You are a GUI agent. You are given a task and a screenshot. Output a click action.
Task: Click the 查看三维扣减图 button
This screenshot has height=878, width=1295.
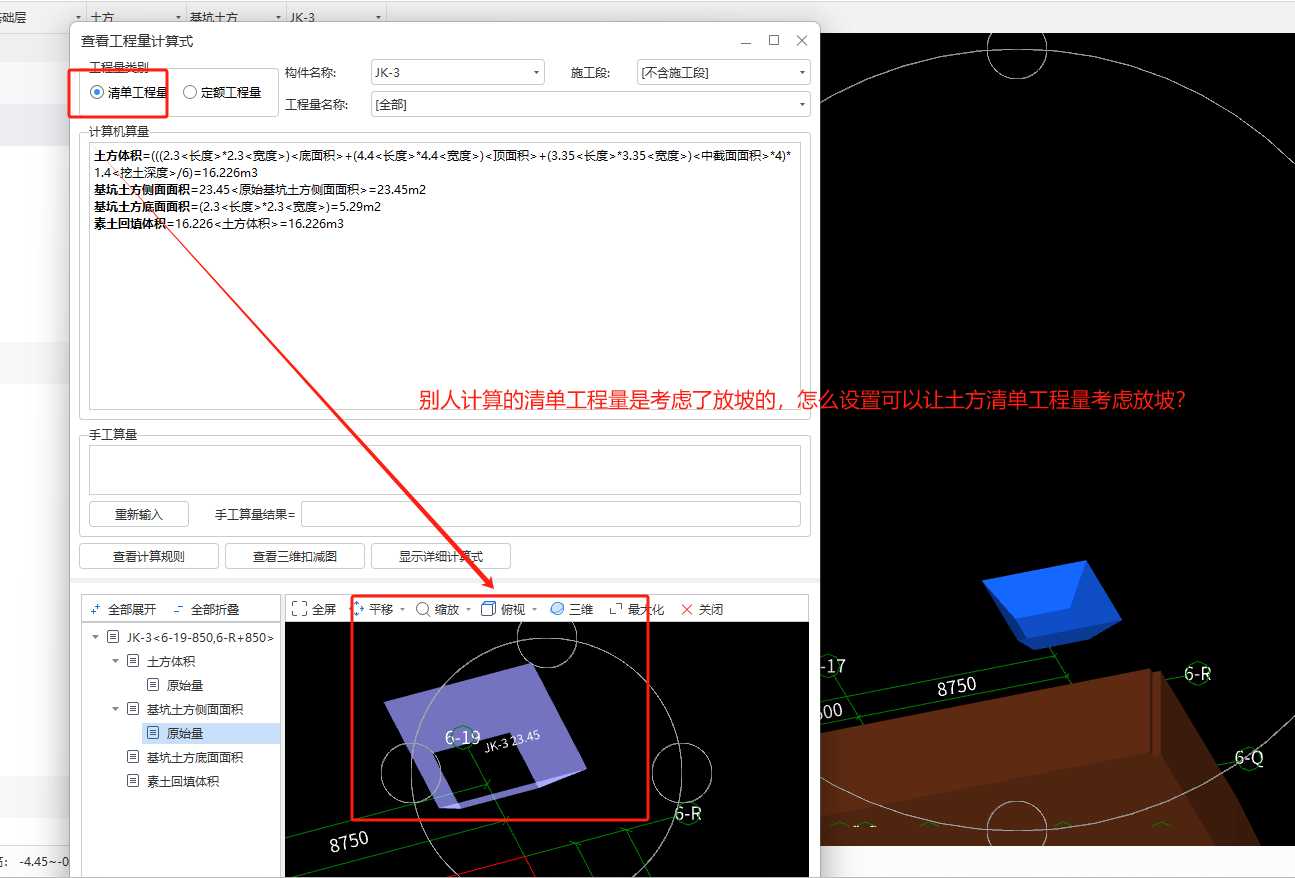tap(294, 556)
